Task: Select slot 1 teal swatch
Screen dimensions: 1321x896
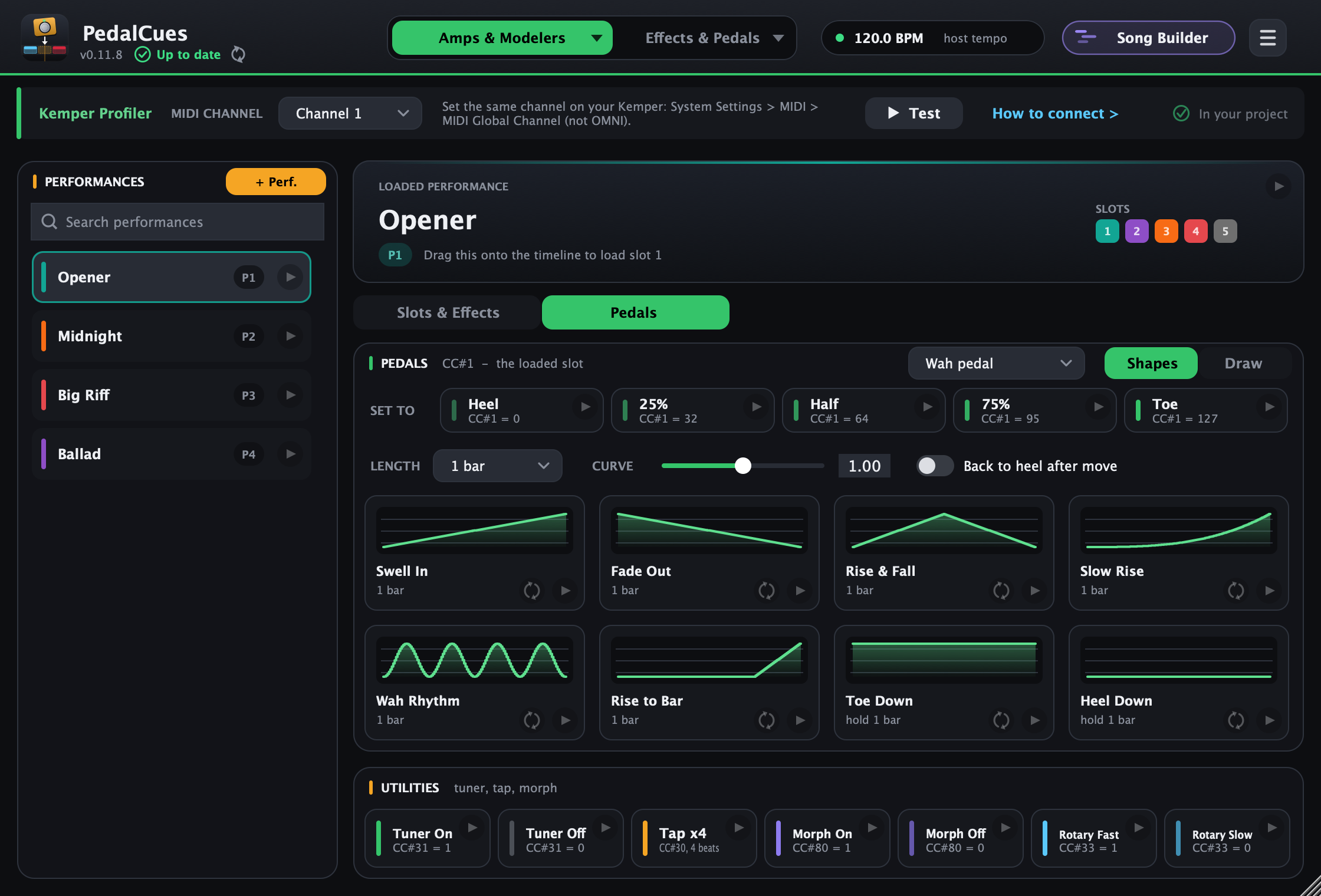Action: coord(1107,231)
